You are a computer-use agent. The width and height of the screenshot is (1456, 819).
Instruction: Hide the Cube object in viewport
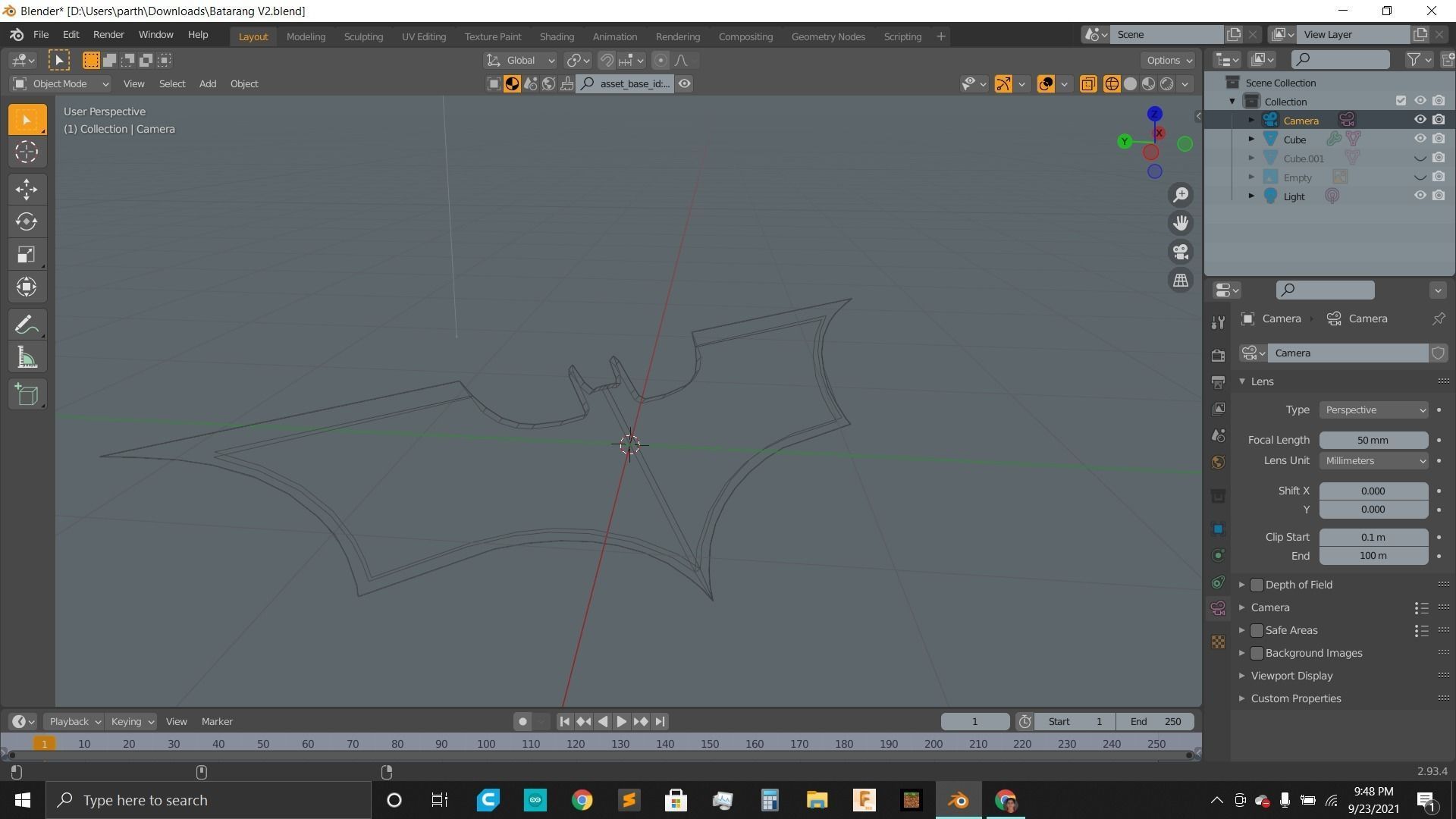[1420, 139]
